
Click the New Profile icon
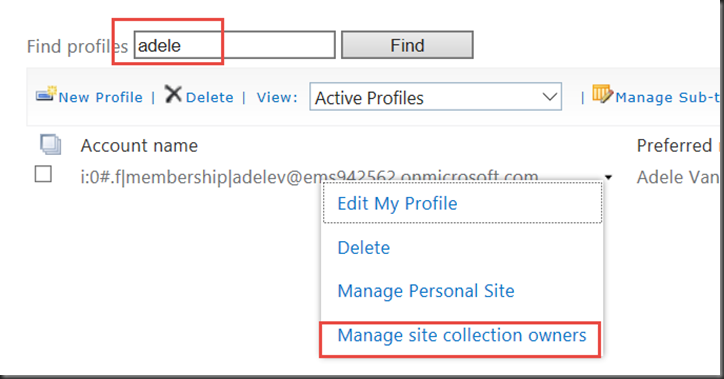click(46, 94)
